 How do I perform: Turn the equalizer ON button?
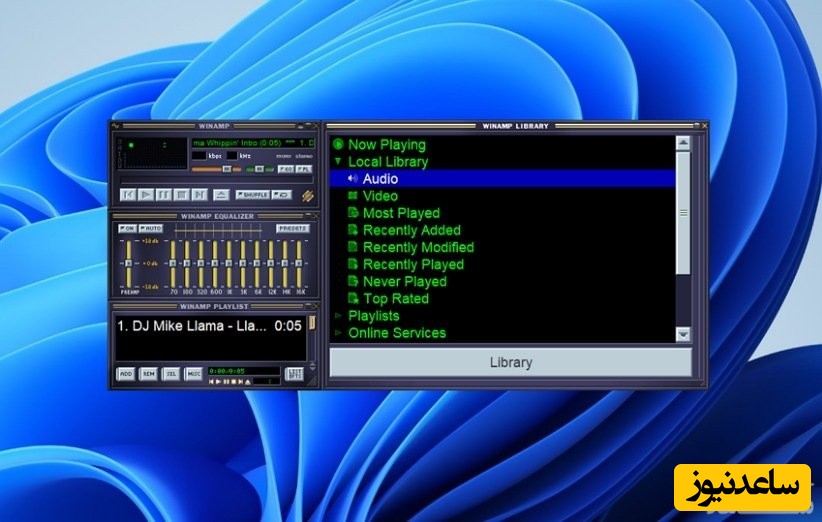tap(127, 229)
